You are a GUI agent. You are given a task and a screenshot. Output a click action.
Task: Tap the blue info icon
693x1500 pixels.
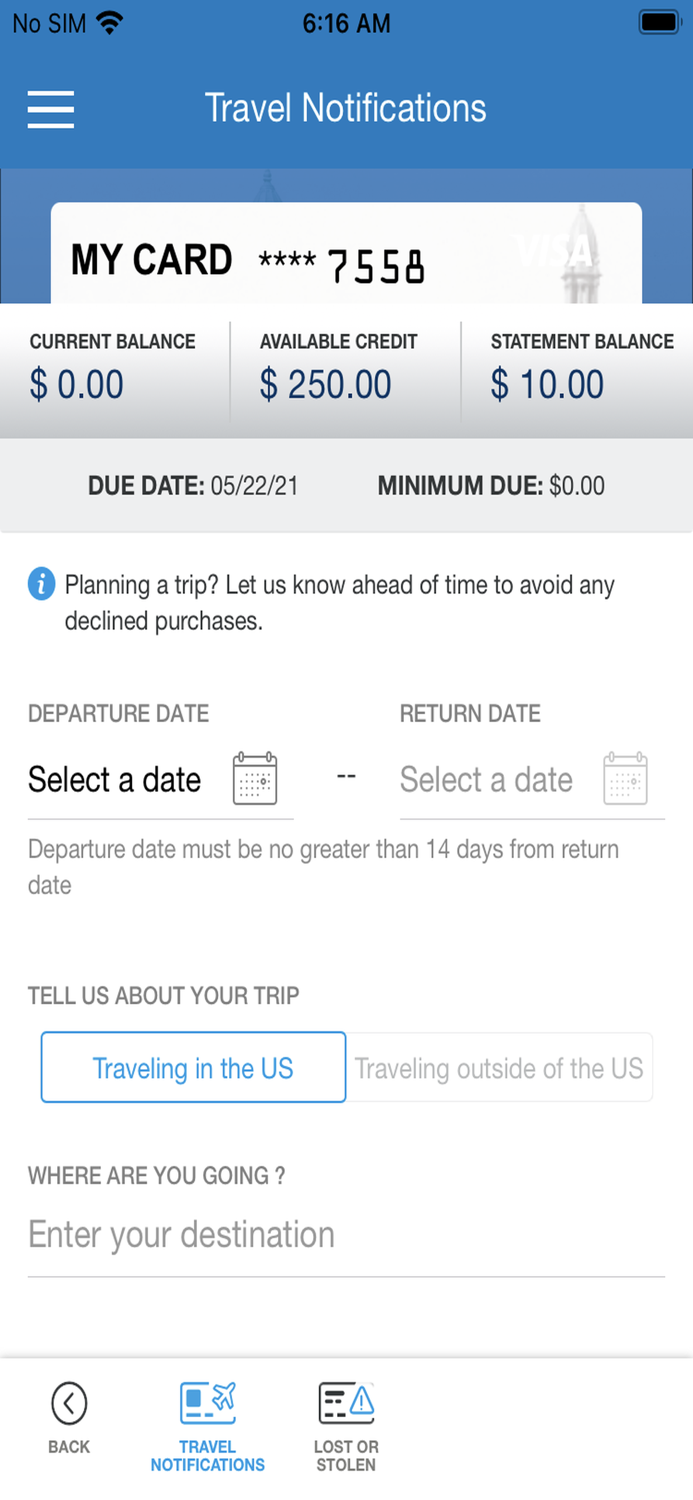[41, 583]
